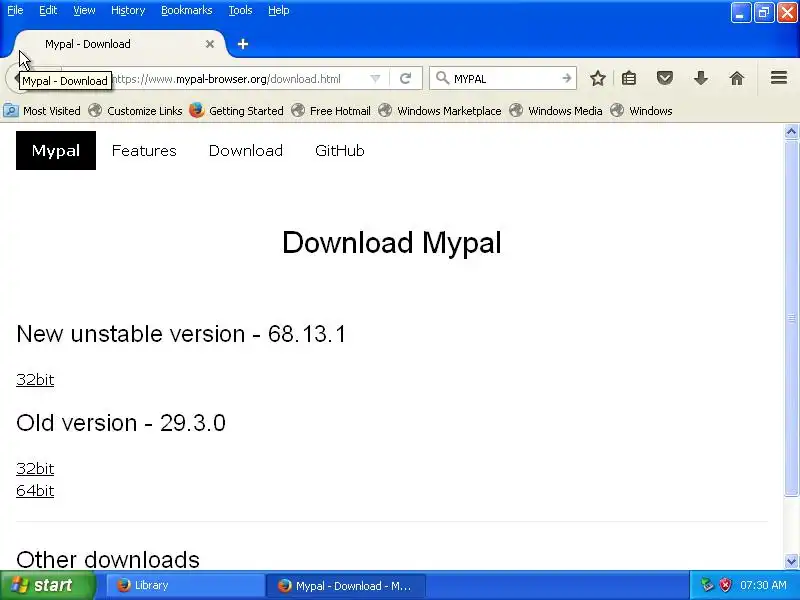Save page to Pocket icon
Viewport: 800px width, 600px height.
[x=664, y=79]
